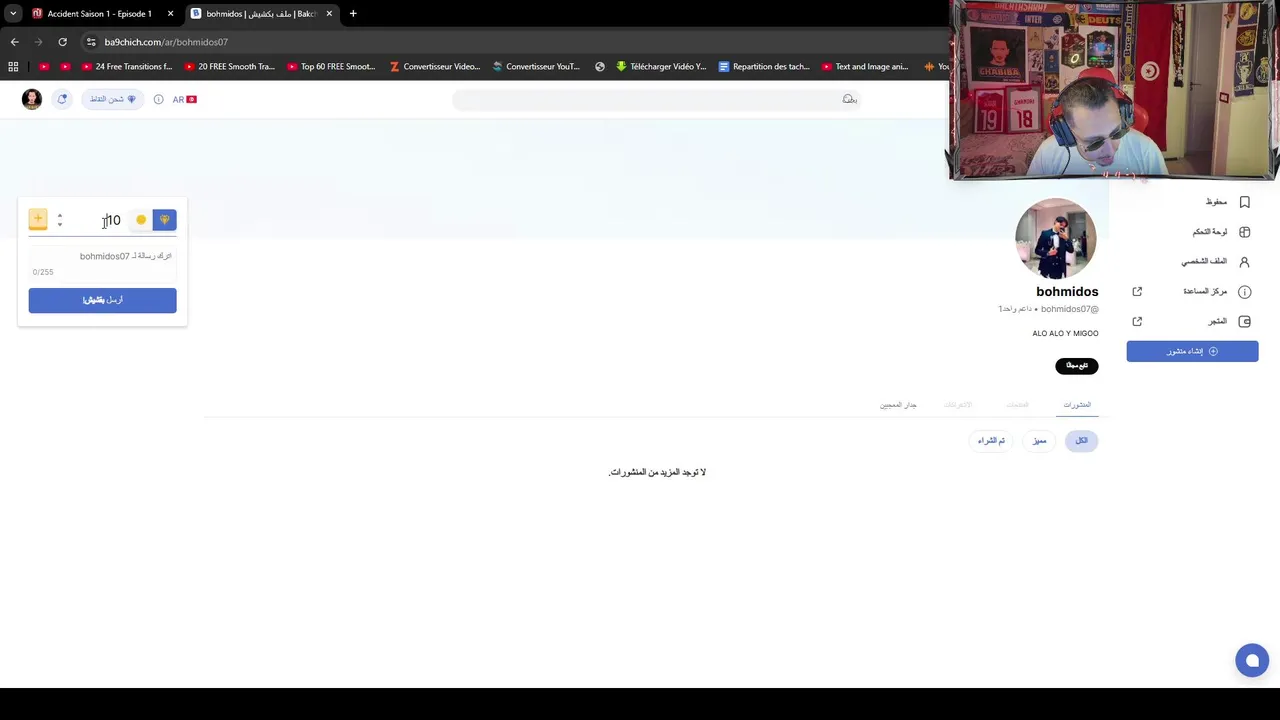Click the globe bookmark icon
The image size is (1280, 720).
600,67
